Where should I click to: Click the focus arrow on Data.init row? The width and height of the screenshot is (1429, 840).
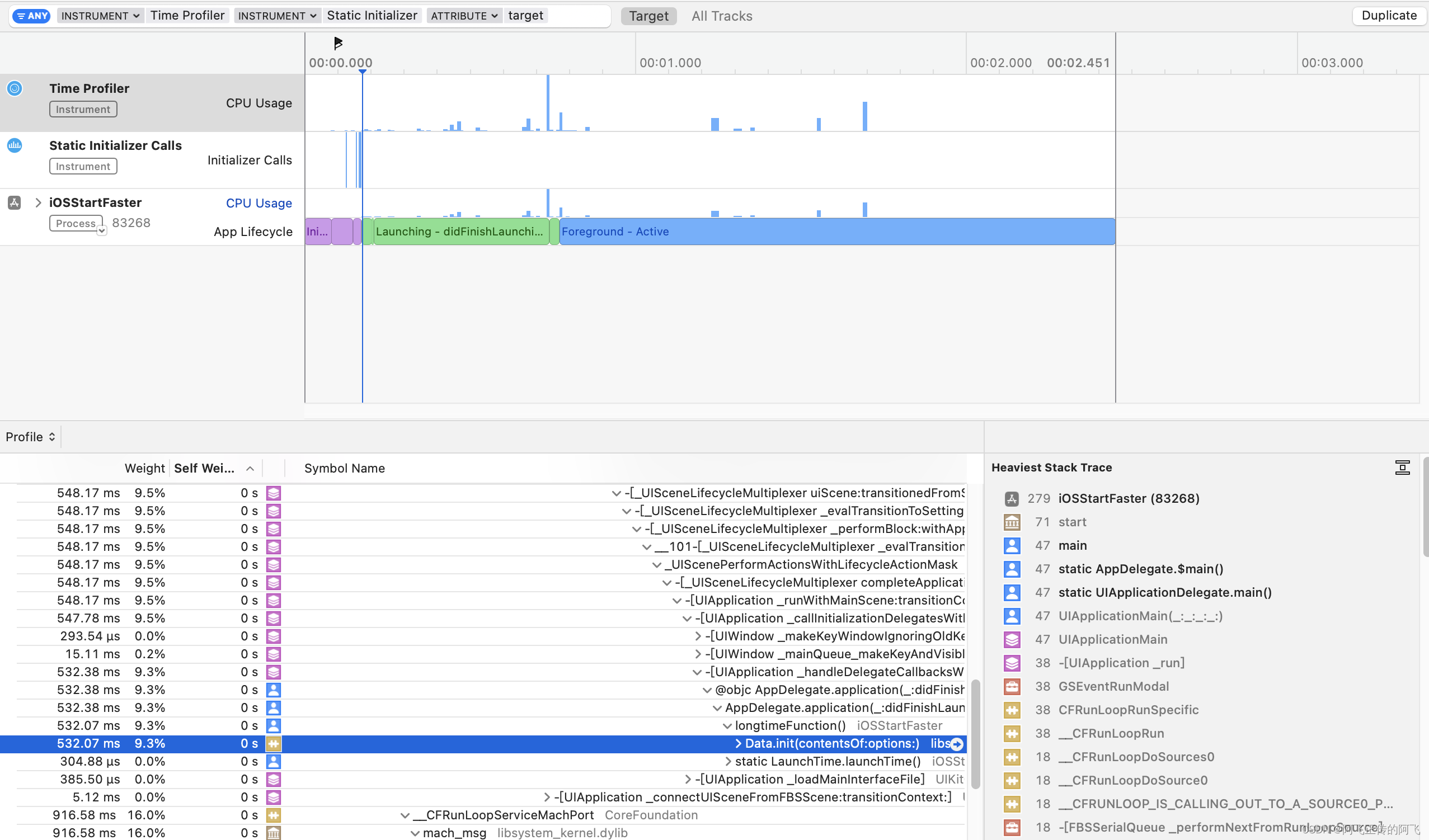pos(957,744)
